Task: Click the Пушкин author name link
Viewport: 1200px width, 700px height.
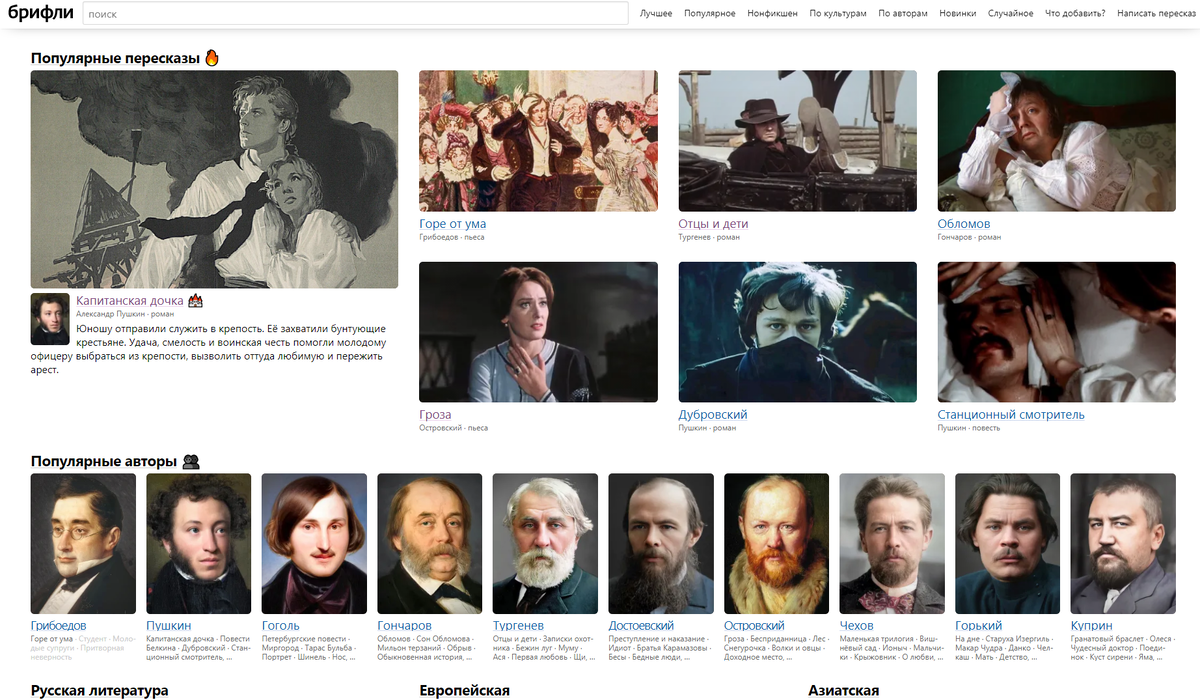Action: point(169,626)
